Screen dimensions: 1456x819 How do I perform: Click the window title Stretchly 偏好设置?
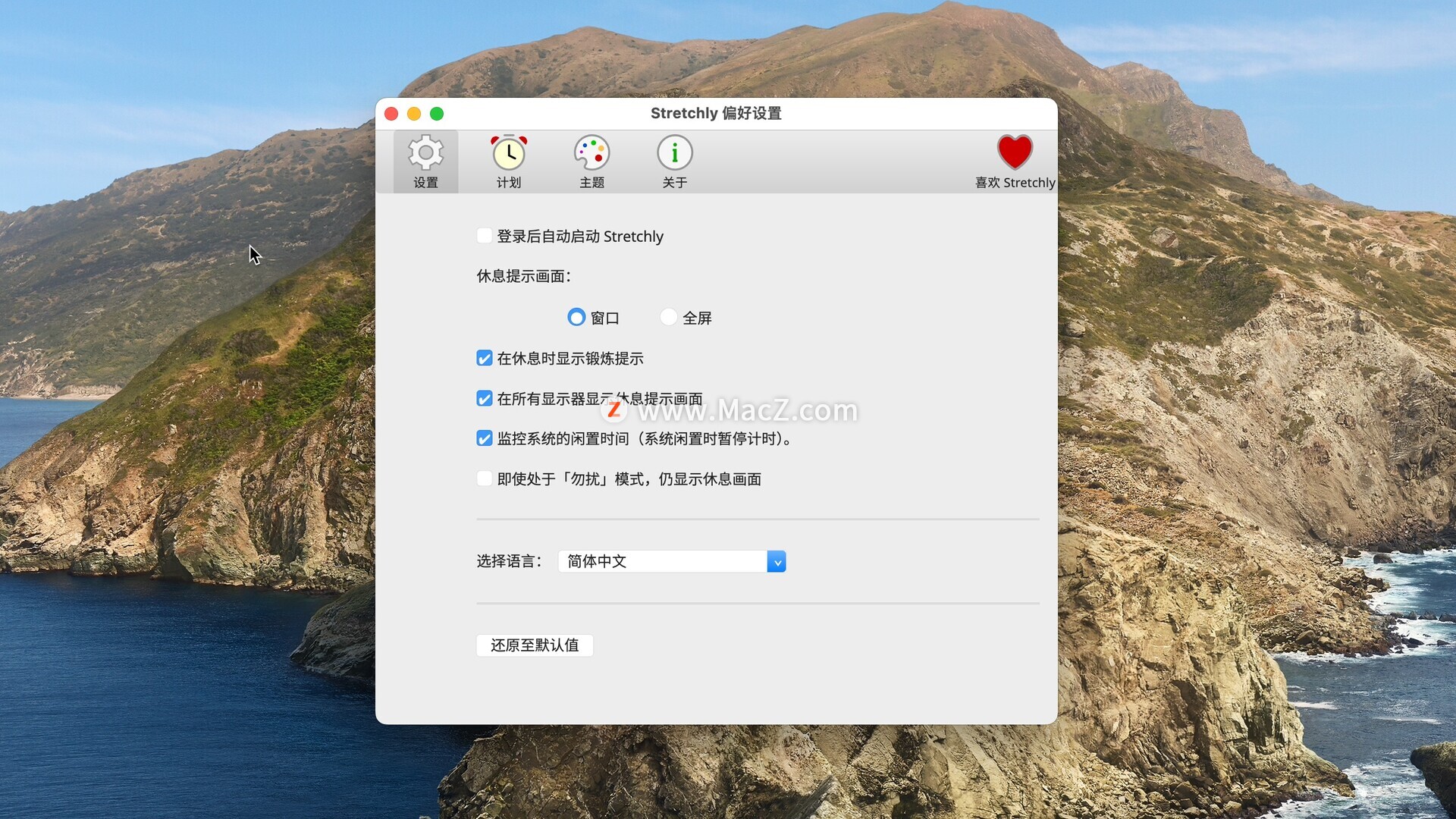[x=716, y=113]
